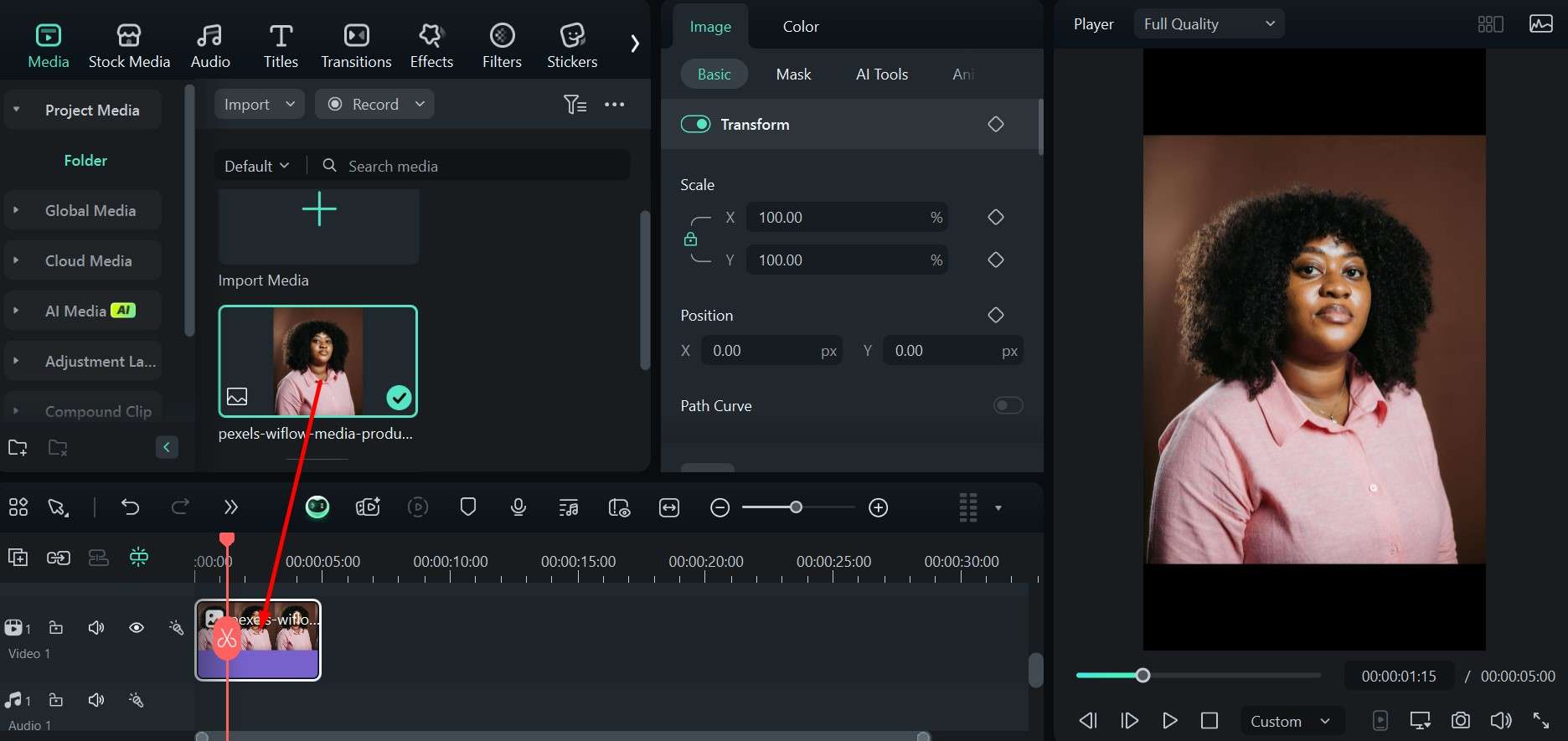Click the Position Y value field
Viewport: 1568px width, 741px height.
pyautogui.click(x=953, y=350)
